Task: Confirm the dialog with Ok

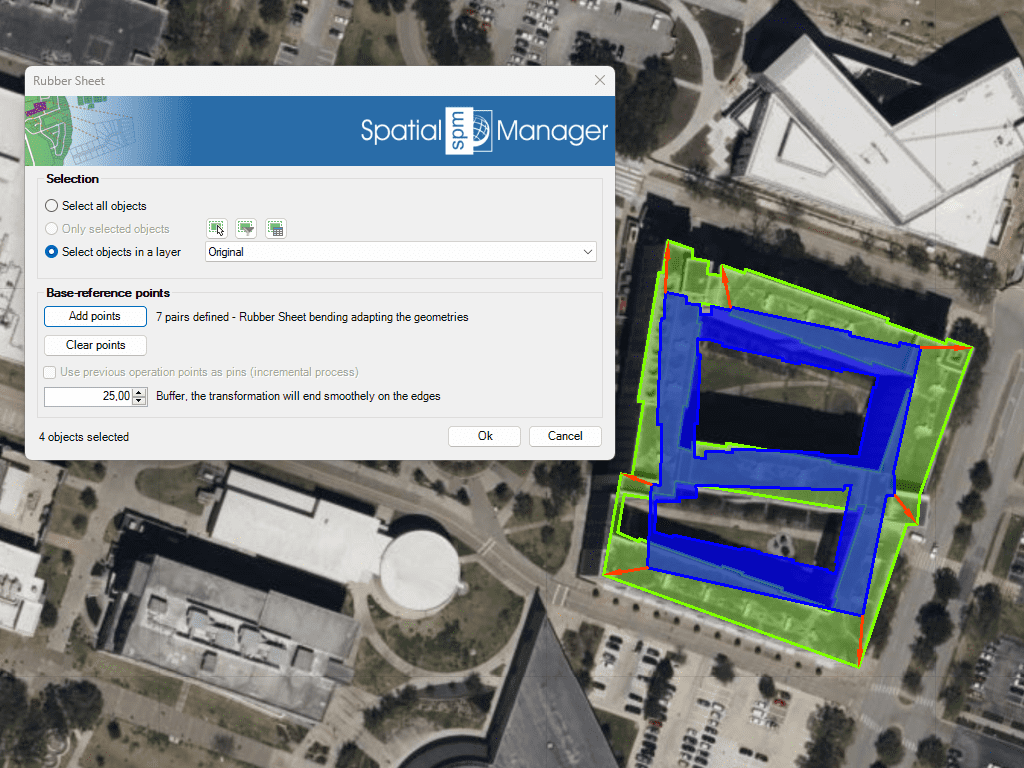Action: pos(484,436)
